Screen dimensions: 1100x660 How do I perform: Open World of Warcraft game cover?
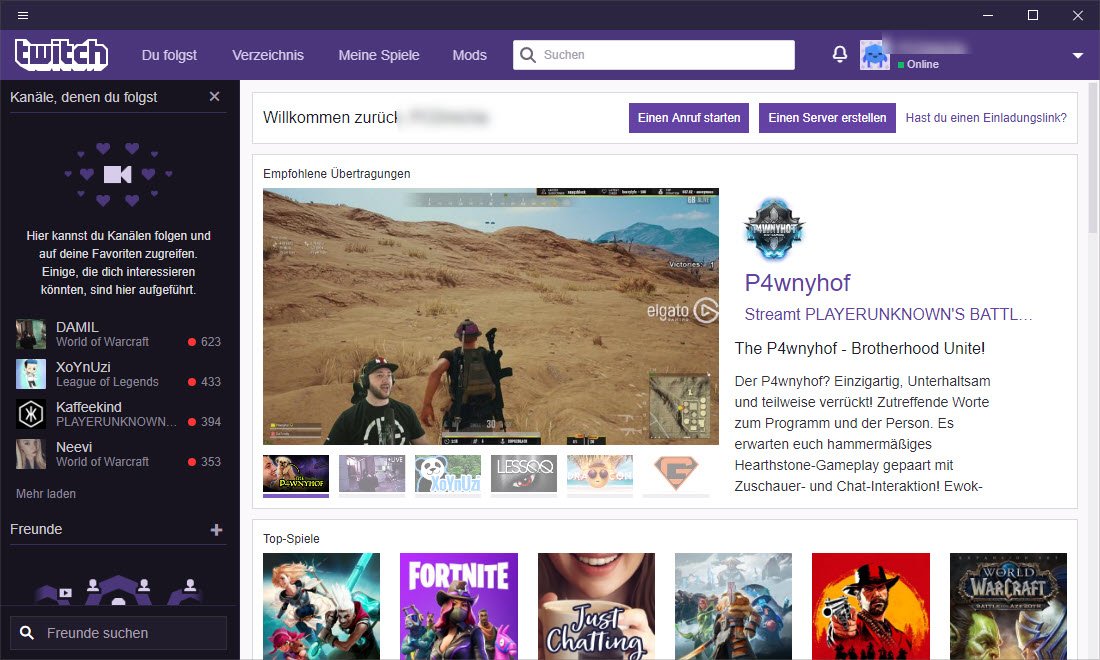click(x=1008, y=606)
